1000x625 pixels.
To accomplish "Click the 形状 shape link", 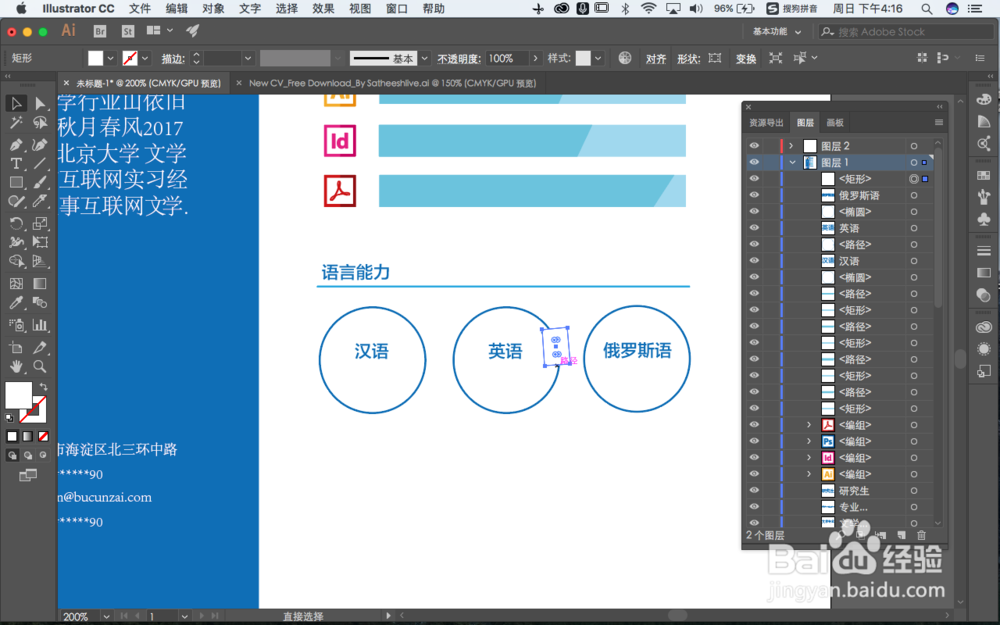I will coord(688,59).
